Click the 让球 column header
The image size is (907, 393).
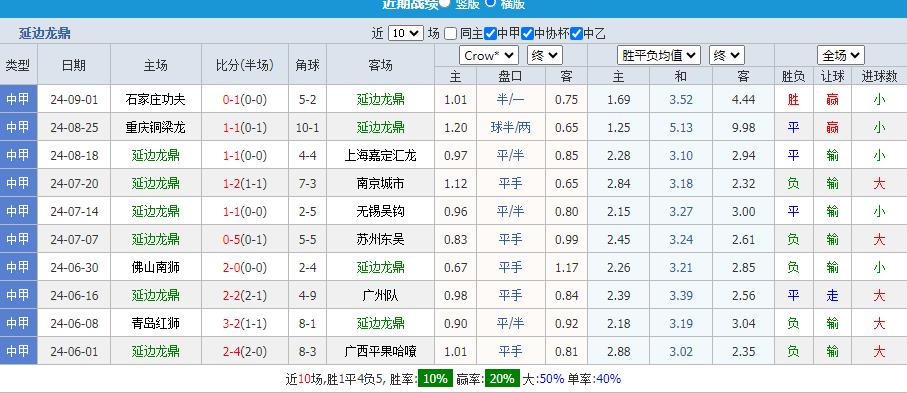point(832,76)
